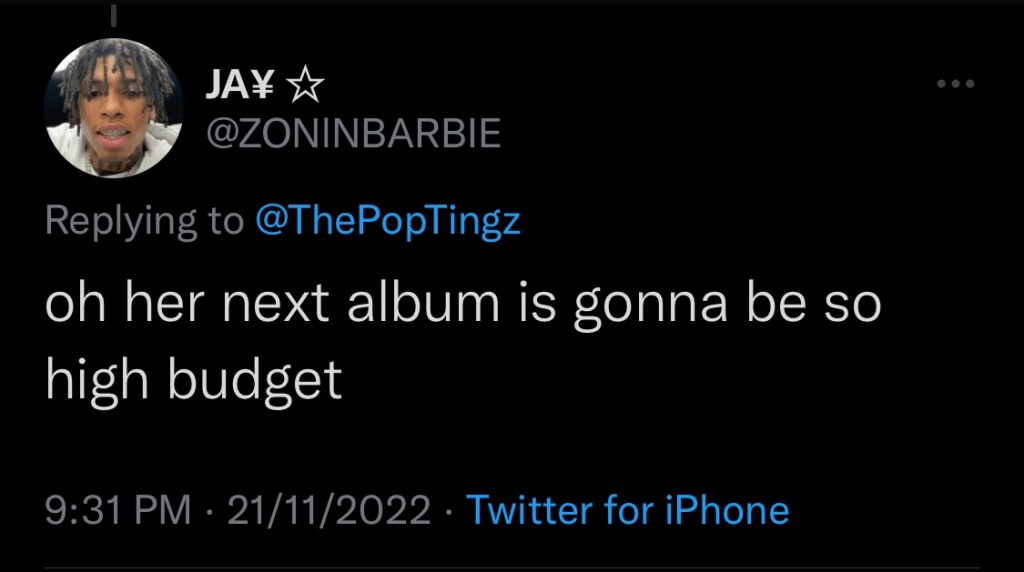
Task: Select the 21/11/2022 date text
Action: [328, 510]
